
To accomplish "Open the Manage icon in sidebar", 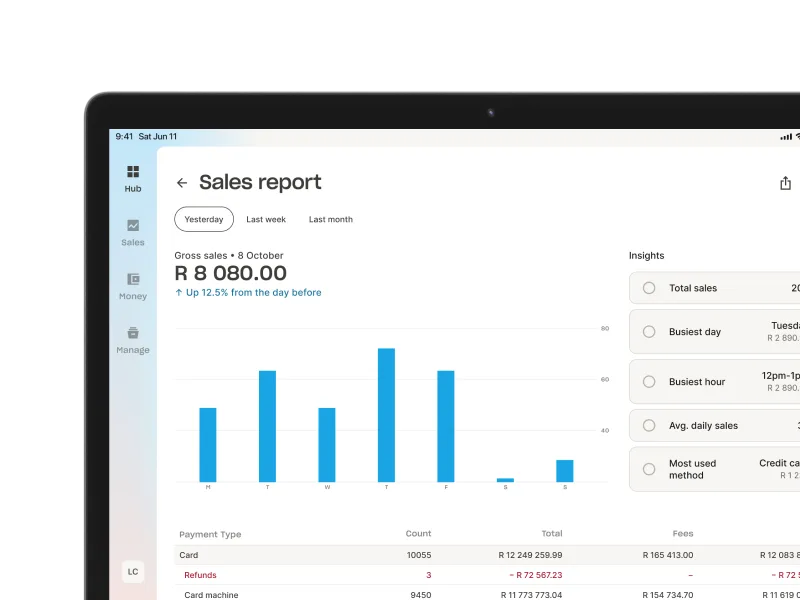I will pos(133,333).
